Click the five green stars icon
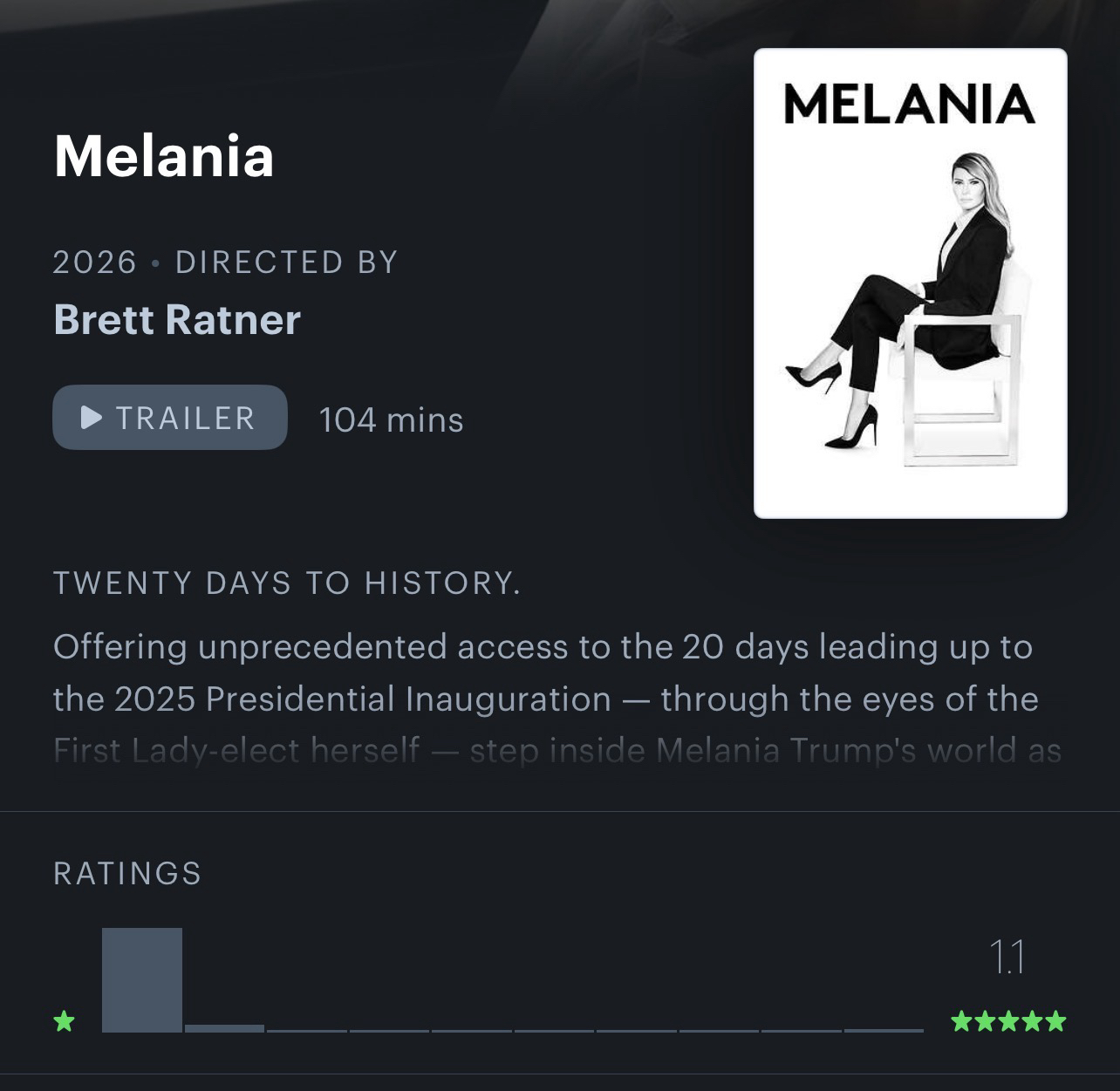Screen dimensions: 1120x1091 [1008, 1020]
